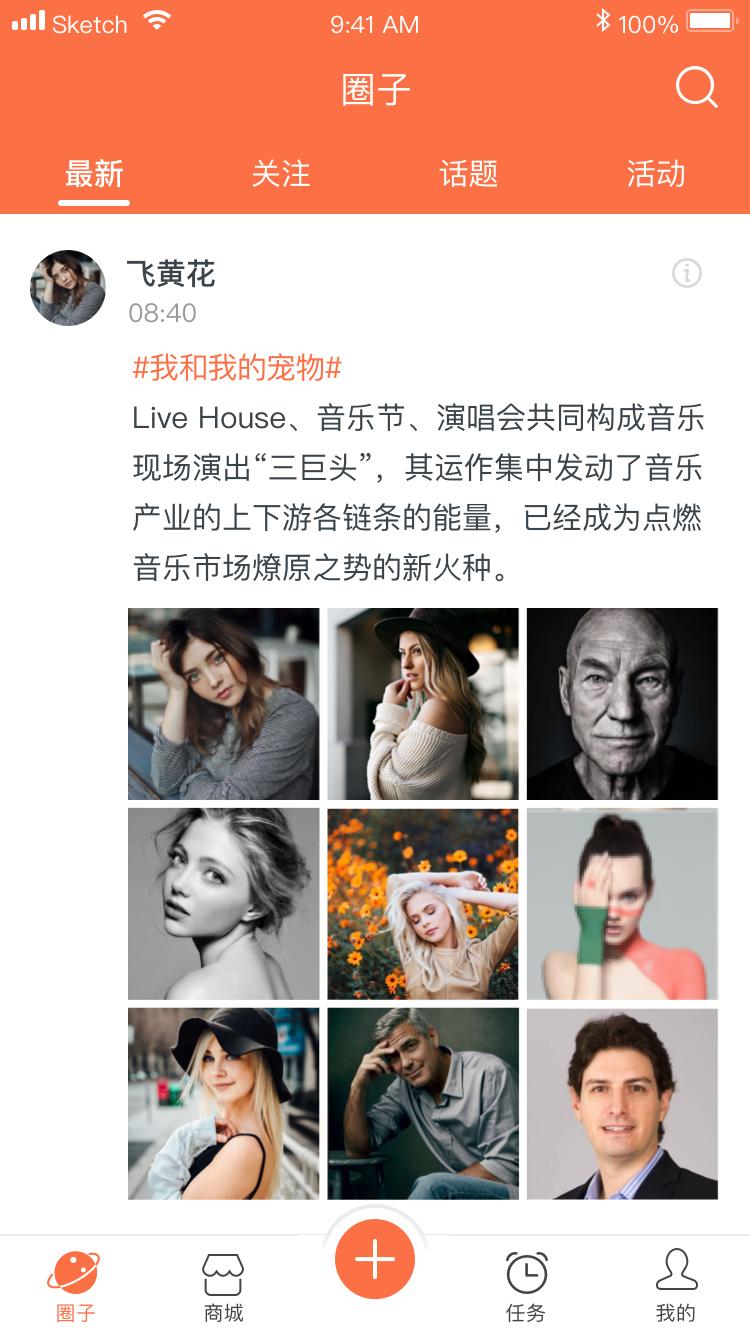
Task: Open the username 飞黄花
Action: point(171,274)
